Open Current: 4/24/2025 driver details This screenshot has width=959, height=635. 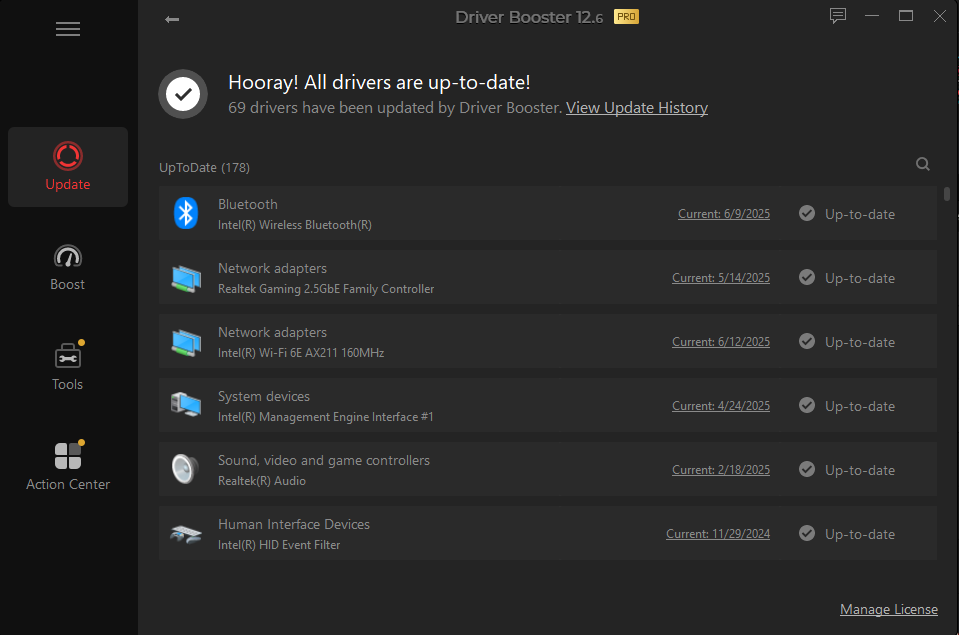720,406
